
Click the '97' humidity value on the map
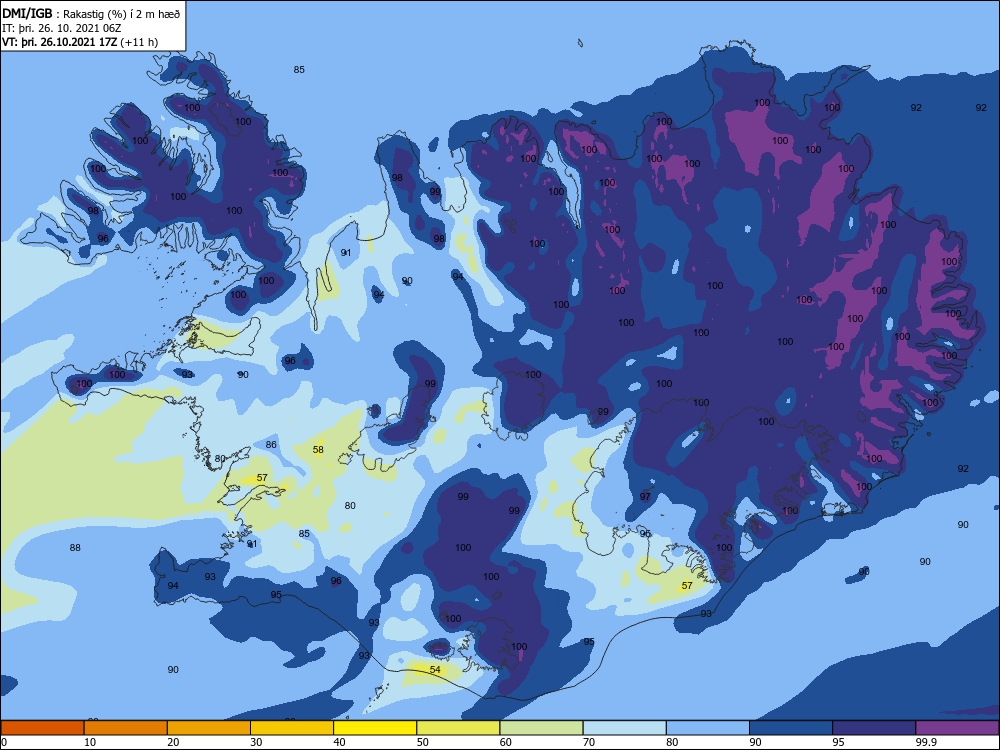point(645,496)
